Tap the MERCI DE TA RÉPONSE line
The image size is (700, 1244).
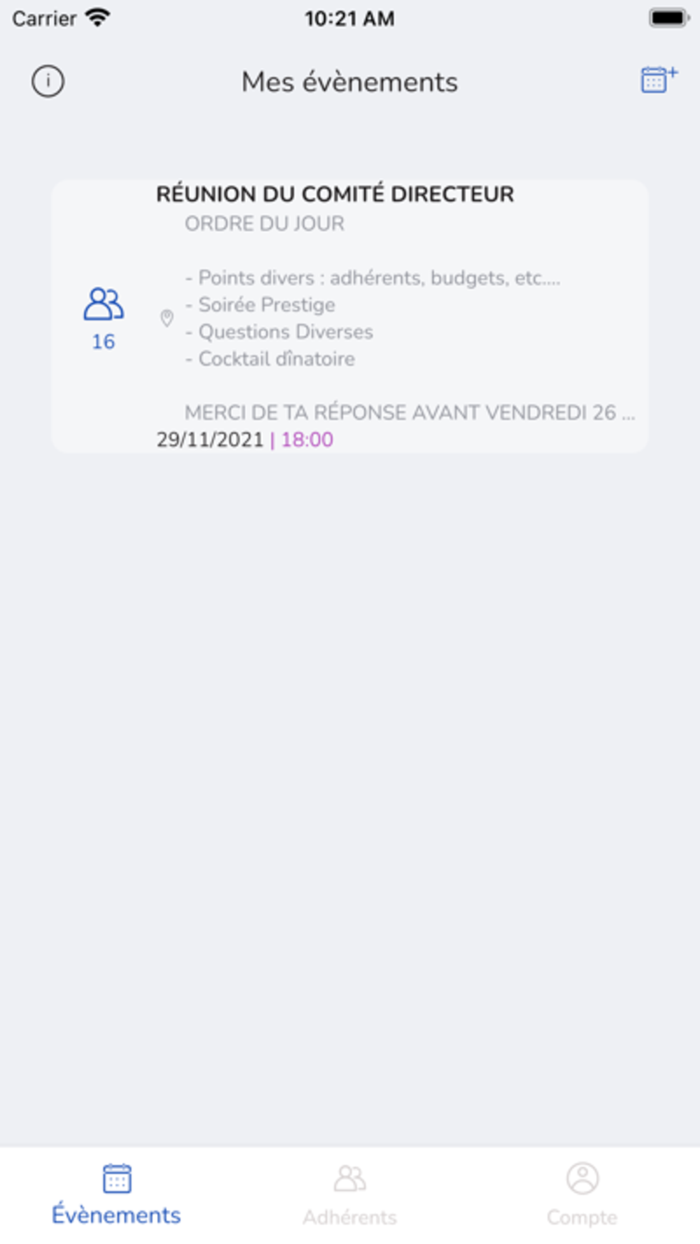click(410, 412)
